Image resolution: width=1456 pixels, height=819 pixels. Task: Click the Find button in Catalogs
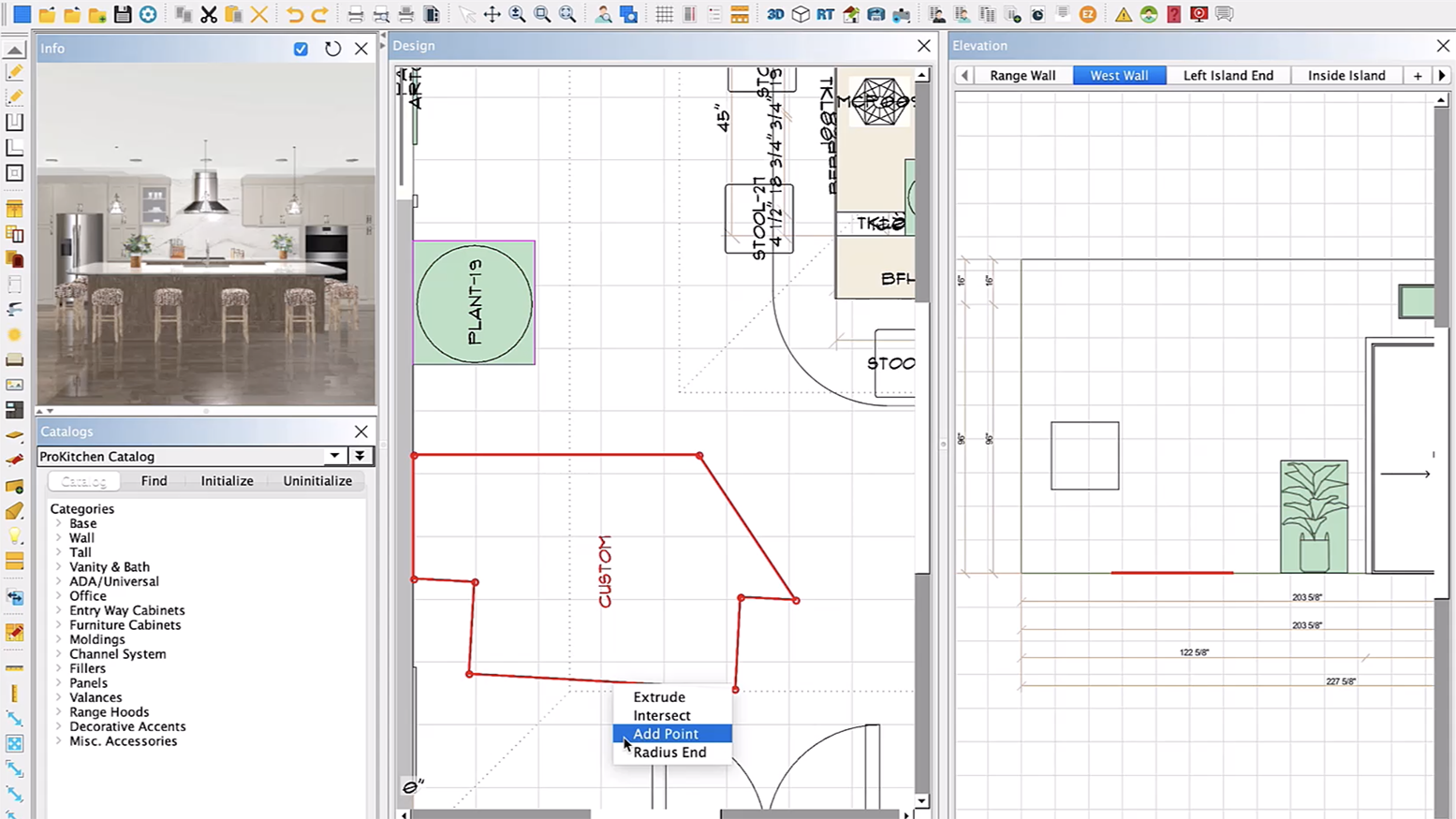(154, 480)
